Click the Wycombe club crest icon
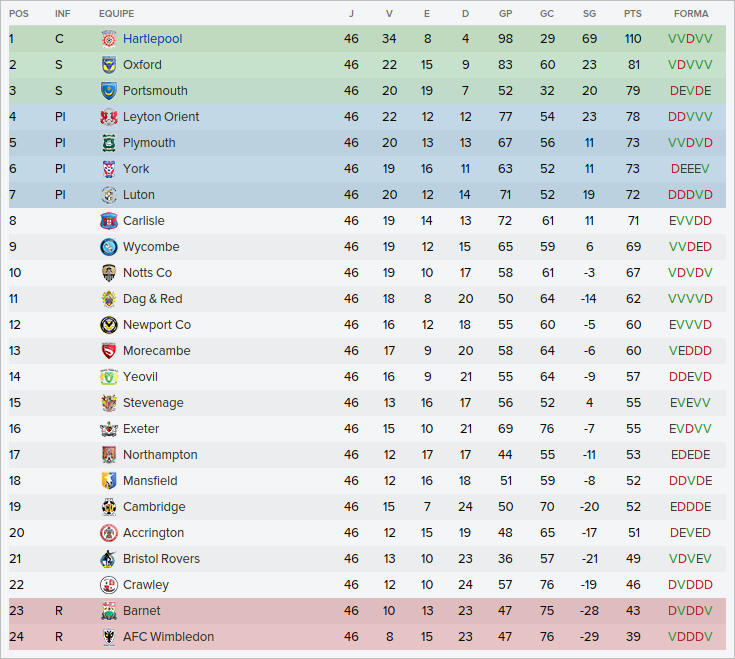The height and width of the screenshot is (659, 735). pyautogui.click(x=109, y=247)
